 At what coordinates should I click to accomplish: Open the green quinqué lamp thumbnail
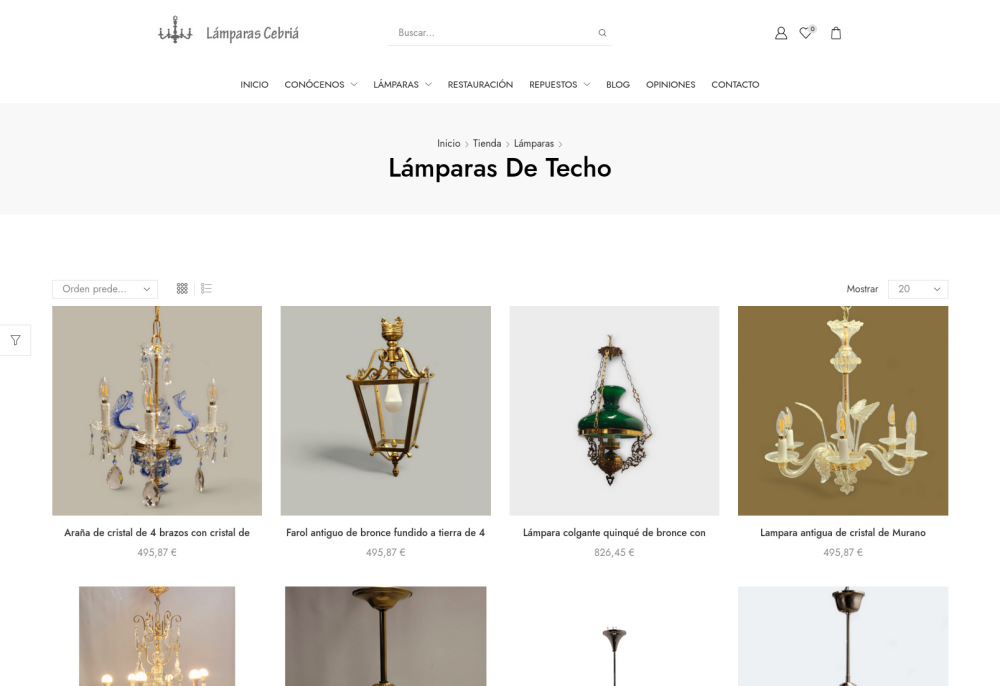pyautogui.click(x=614, y=411)
